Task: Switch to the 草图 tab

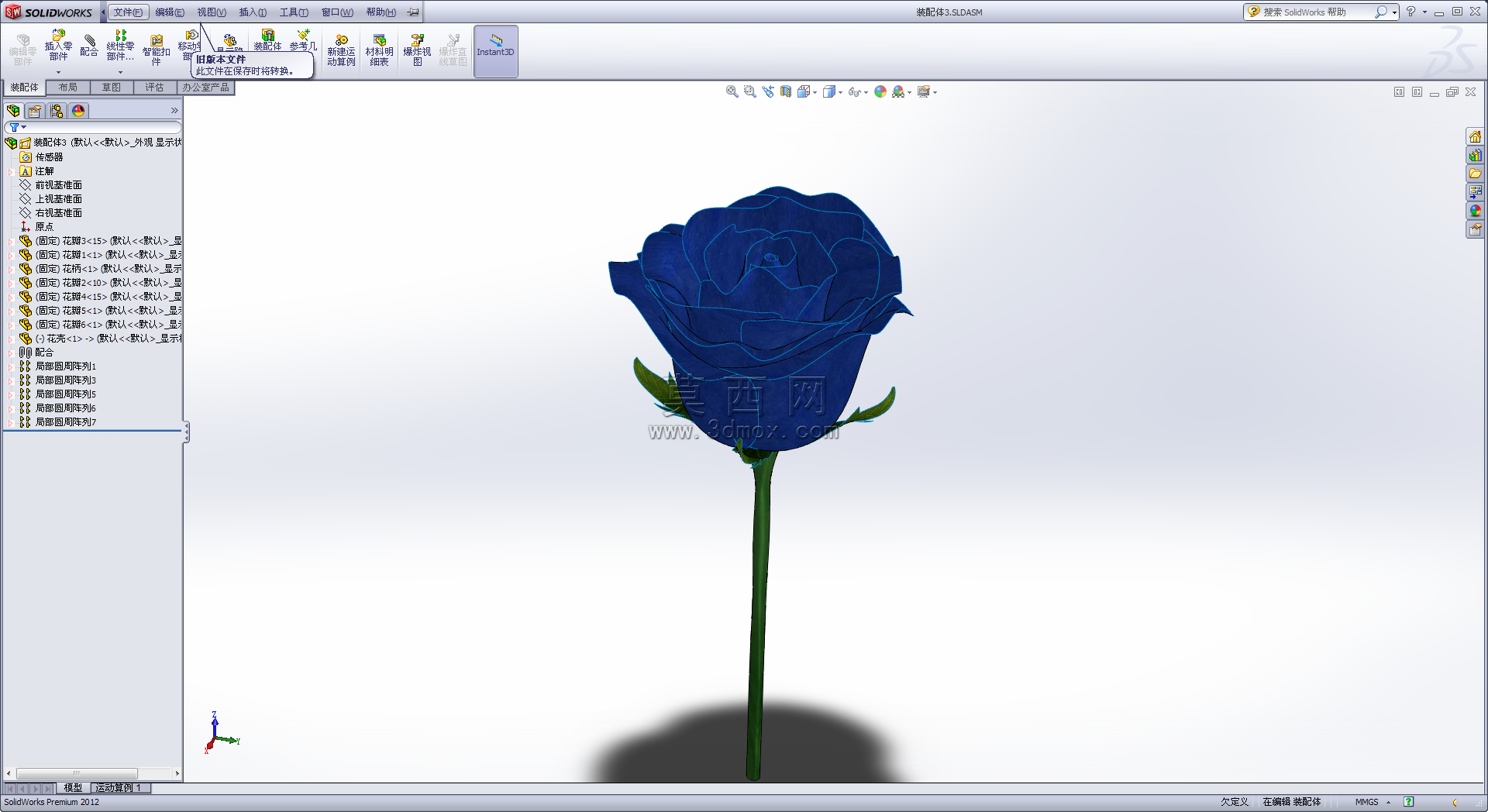Action: point(112,88)
